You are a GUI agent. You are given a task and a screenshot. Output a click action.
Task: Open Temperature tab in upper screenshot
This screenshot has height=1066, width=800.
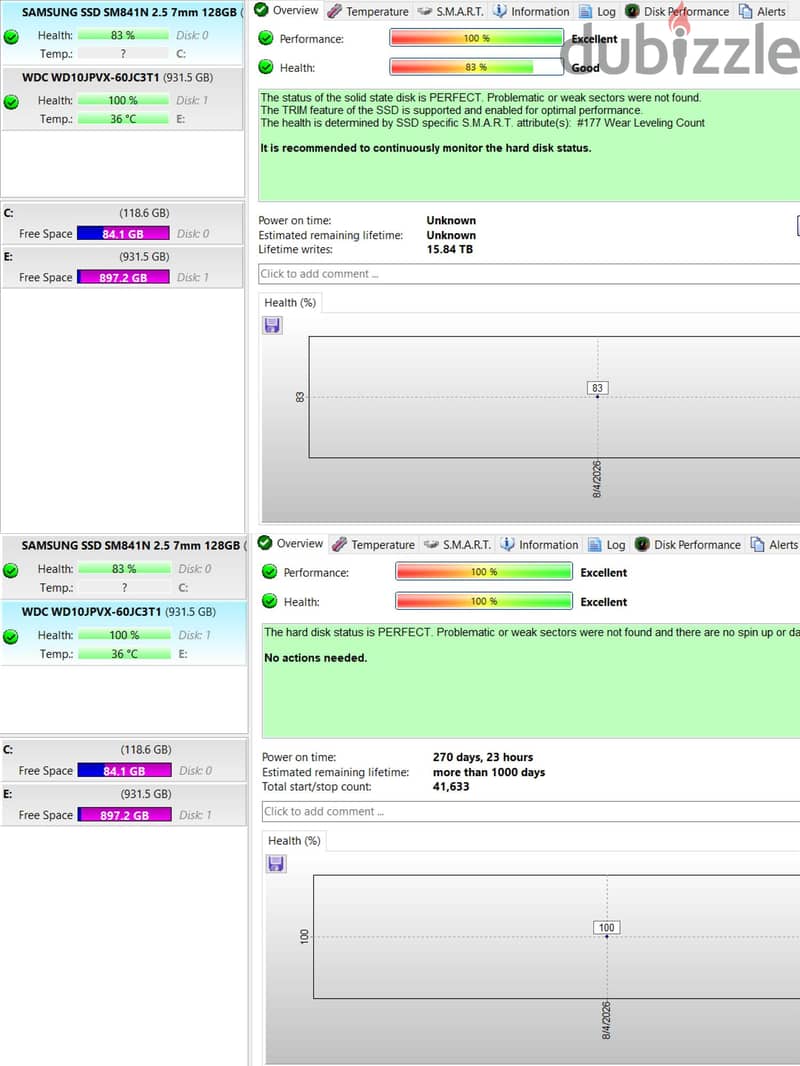tap(368, 12)
